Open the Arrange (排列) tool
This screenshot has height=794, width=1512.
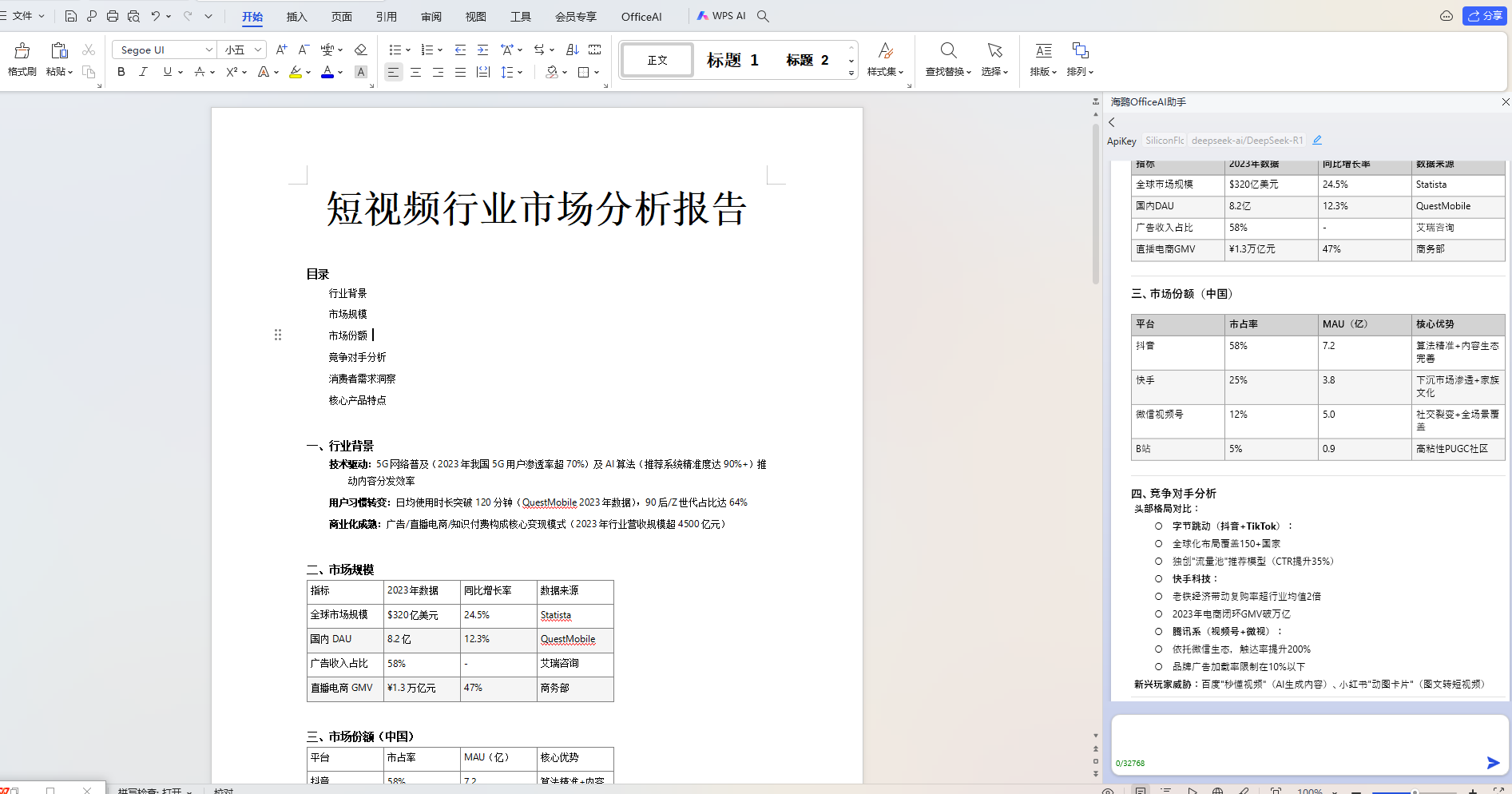point(1080,59)
